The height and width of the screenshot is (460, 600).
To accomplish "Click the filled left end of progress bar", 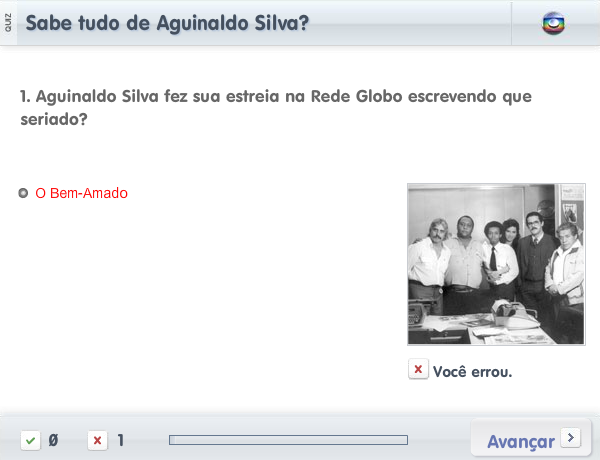I will tap(172, 440).
